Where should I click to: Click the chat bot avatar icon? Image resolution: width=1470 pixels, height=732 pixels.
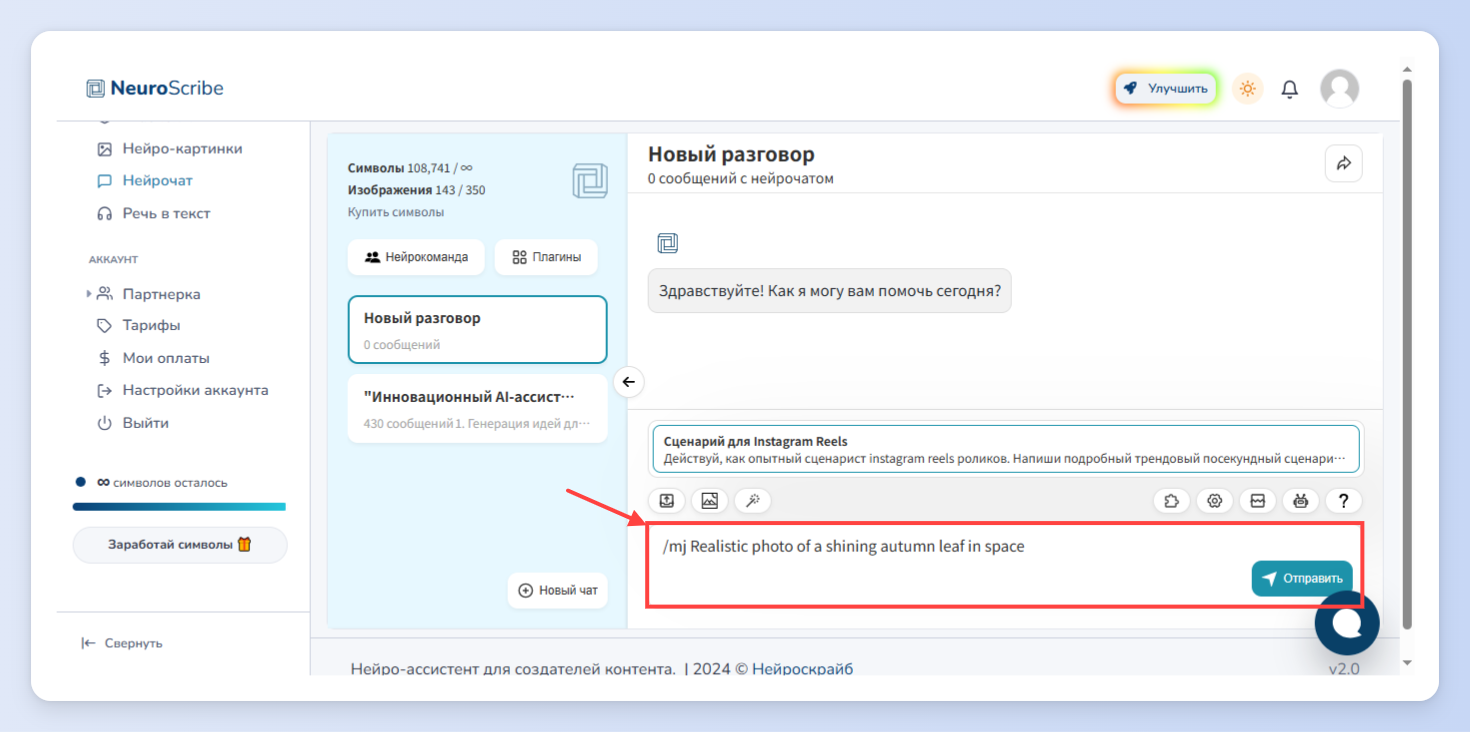tap(667, 243)
